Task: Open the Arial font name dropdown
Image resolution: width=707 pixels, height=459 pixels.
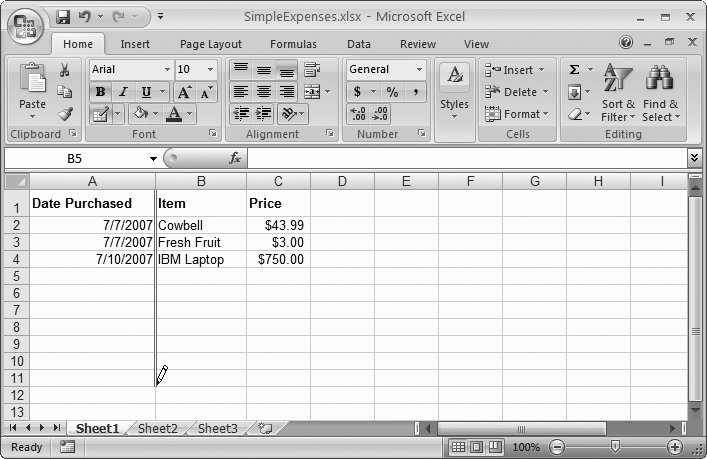Action: 167,69
